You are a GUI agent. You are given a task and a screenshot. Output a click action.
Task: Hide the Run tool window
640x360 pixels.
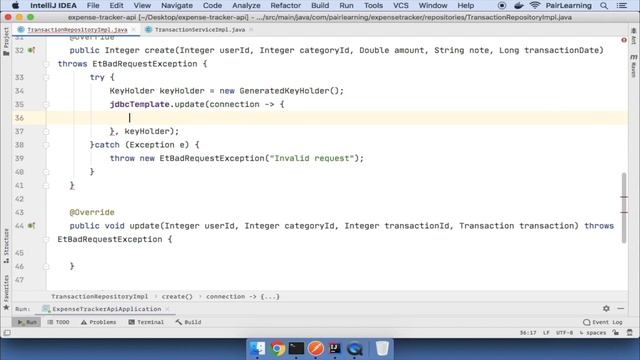pos(621,309)
